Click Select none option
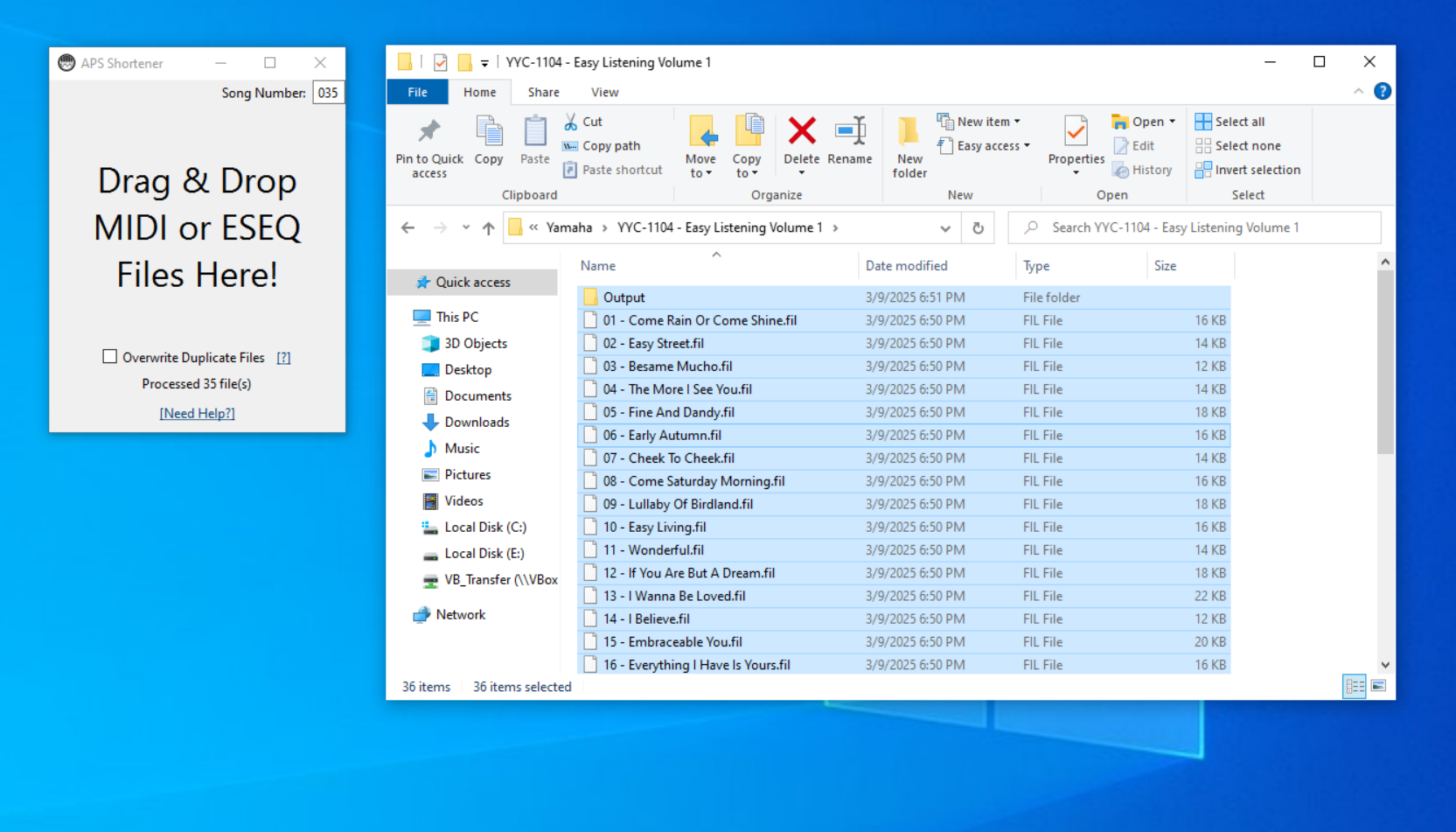Screen dimensions: 1456x832 pyautogui.click(x=1238, y=146)
